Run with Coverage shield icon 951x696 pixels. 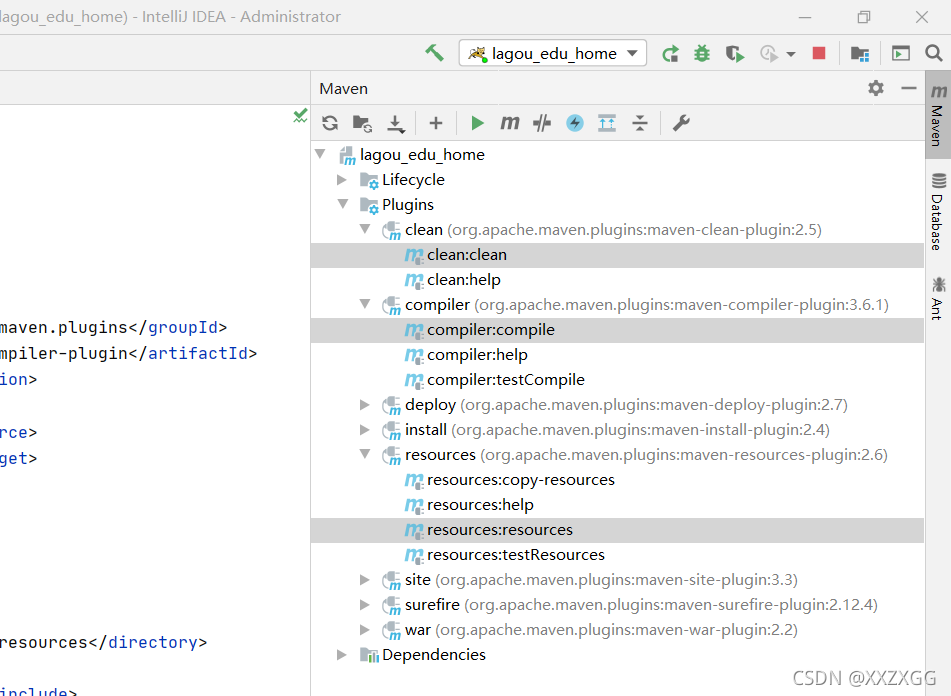pyautogui.click(x=734, y=54)
